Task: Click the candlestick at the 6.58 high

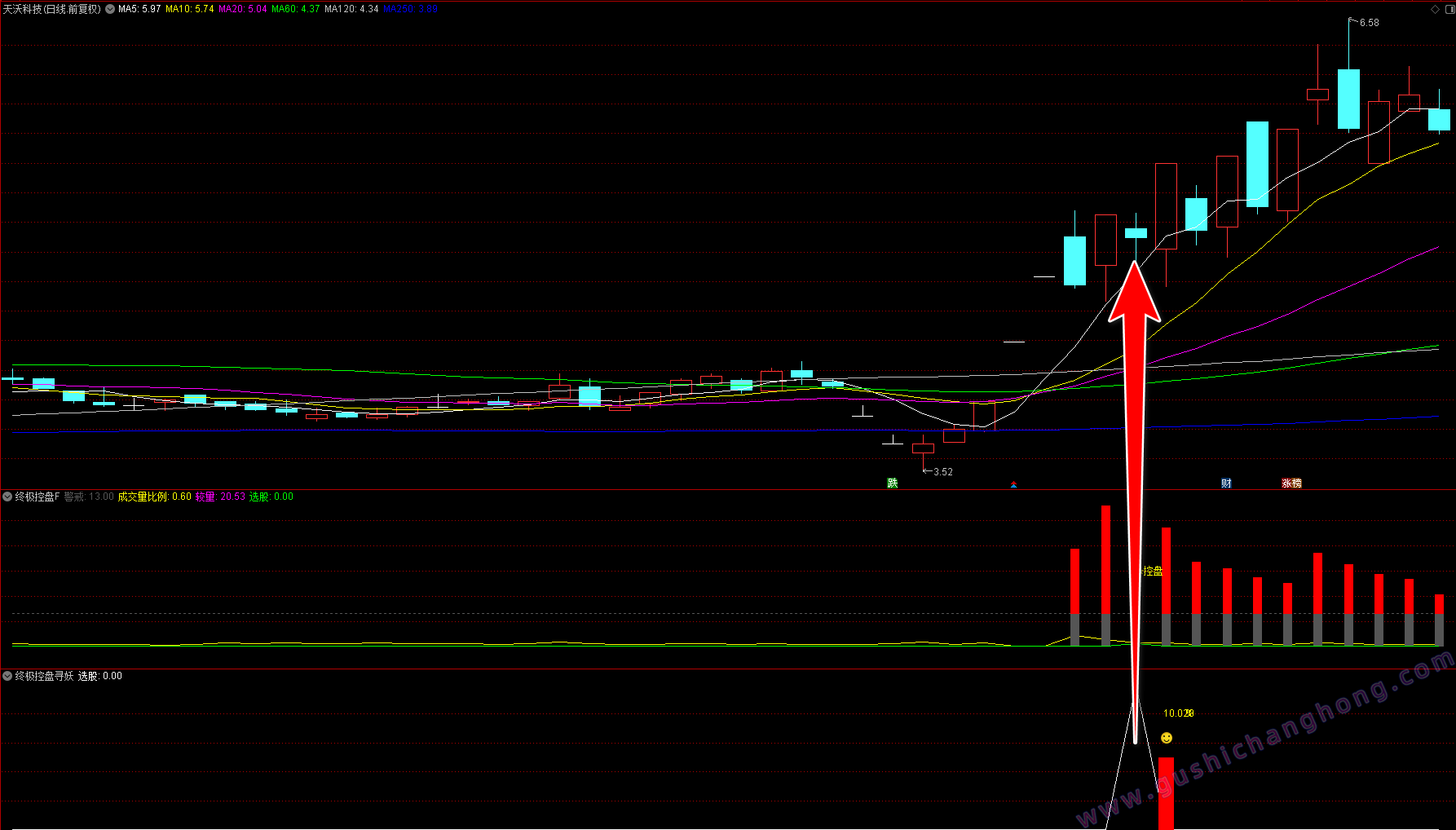Action: [1348, 99]
